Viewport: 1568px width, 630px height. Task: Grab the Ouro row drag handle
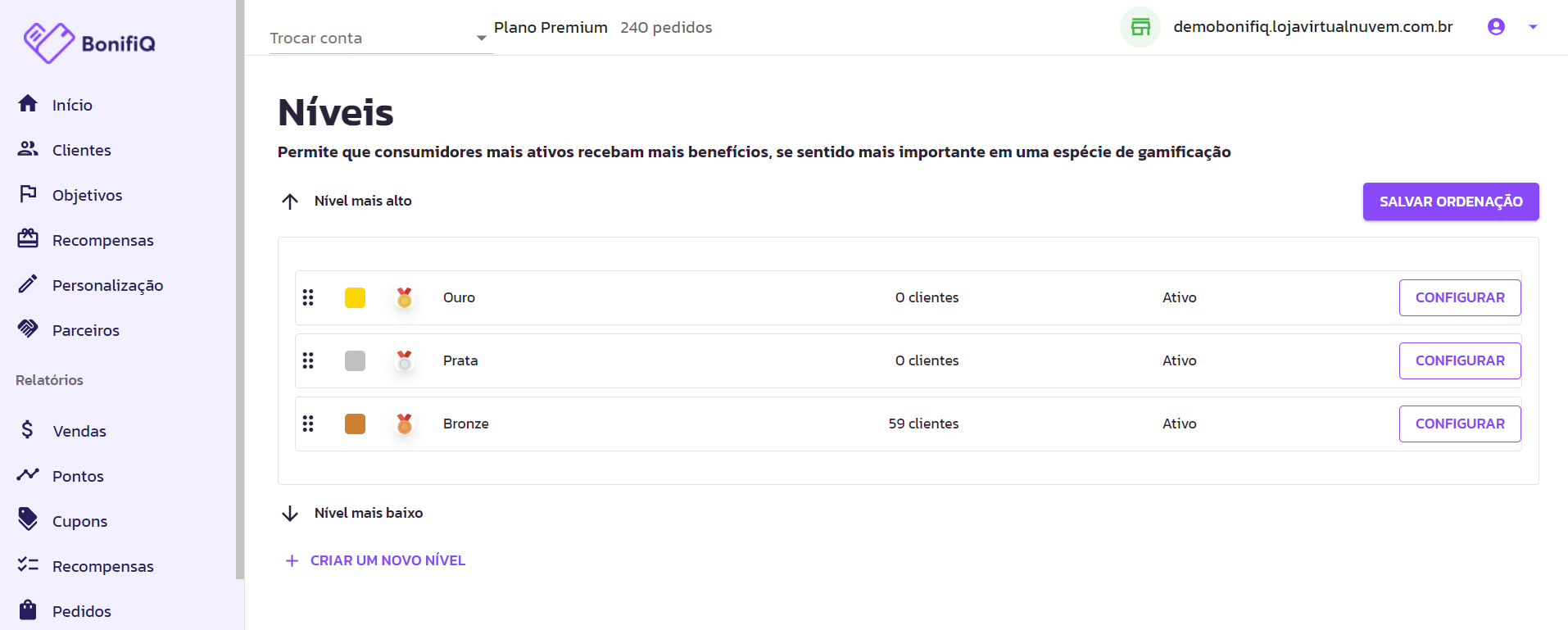coord(308,297)
